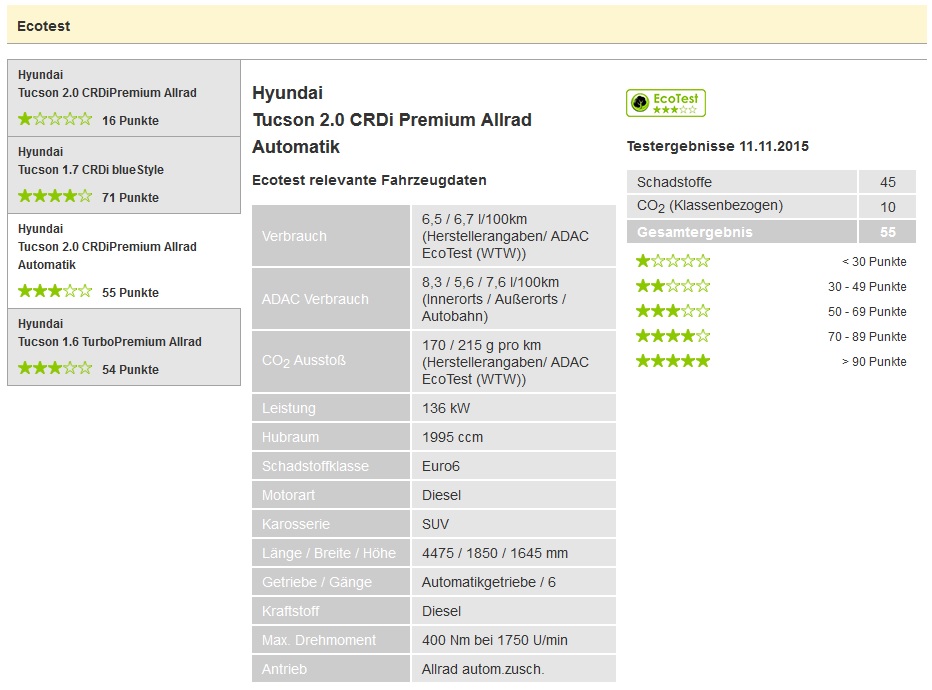Viewport: 932px width, 690px height.
Task: Click the '6,5 / 6,7 l/100km' consumption value
Action: (x=474, y=219)
